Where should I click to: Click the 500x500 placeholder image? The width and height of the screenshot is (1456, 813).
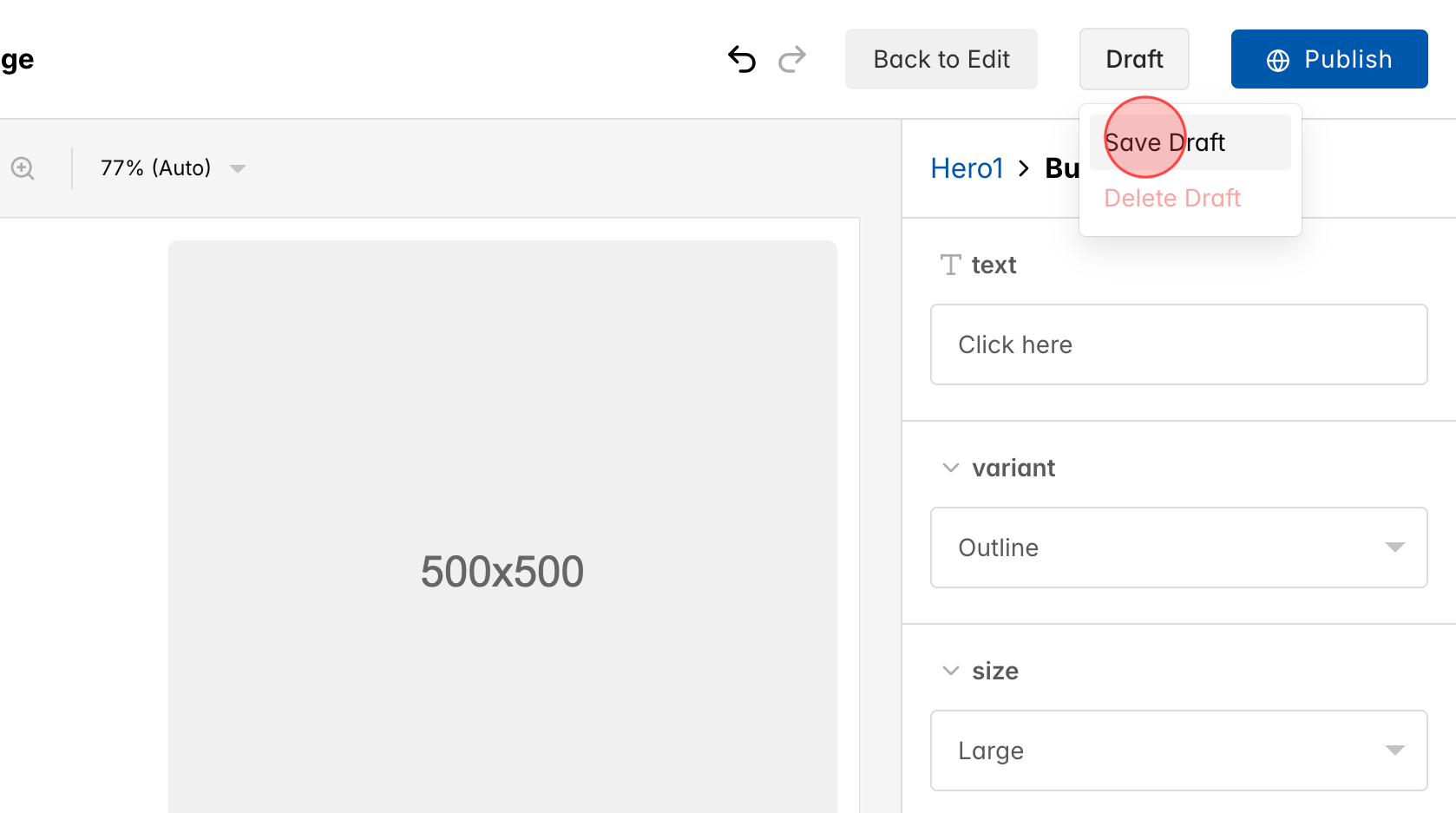(x=502, y=570)
